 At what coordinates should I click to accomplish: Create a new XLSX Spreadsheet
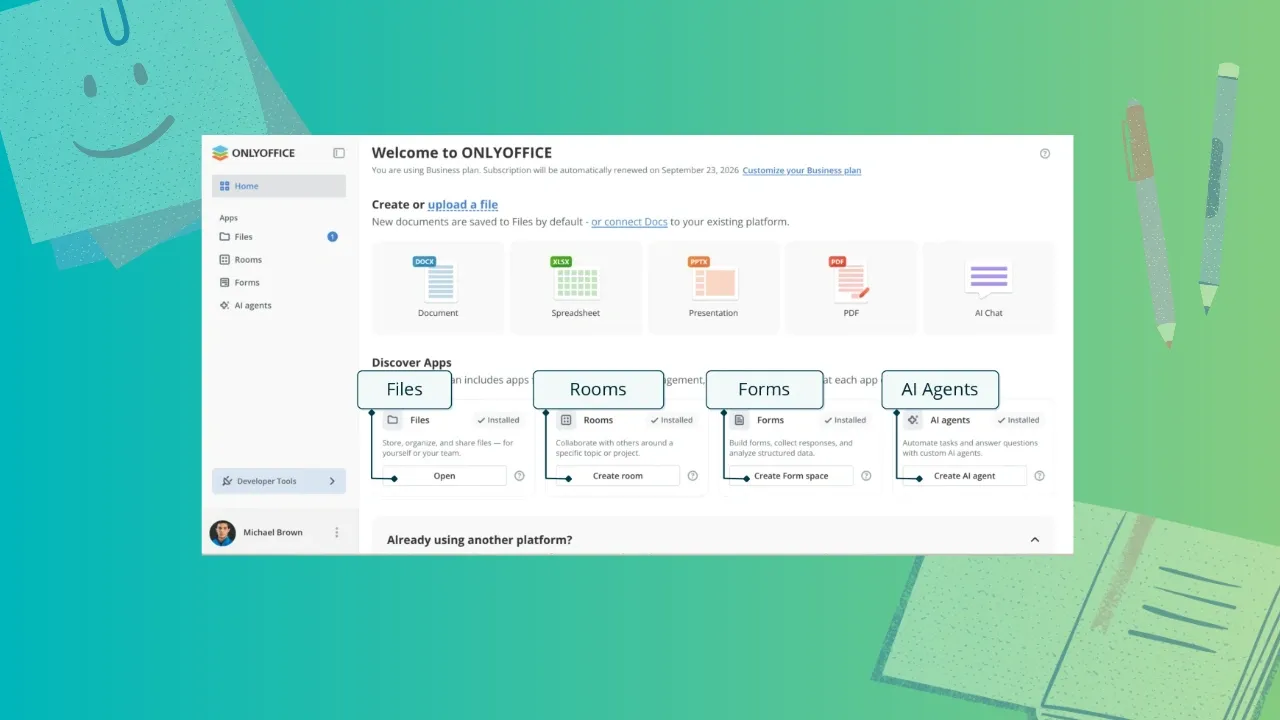coord(576,288)
